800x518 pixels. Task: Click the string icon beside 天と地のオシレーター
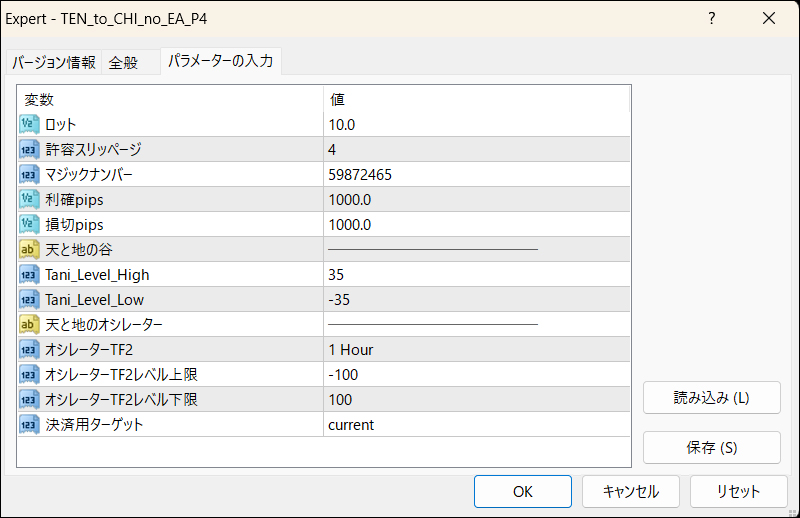tap(29, 325)
